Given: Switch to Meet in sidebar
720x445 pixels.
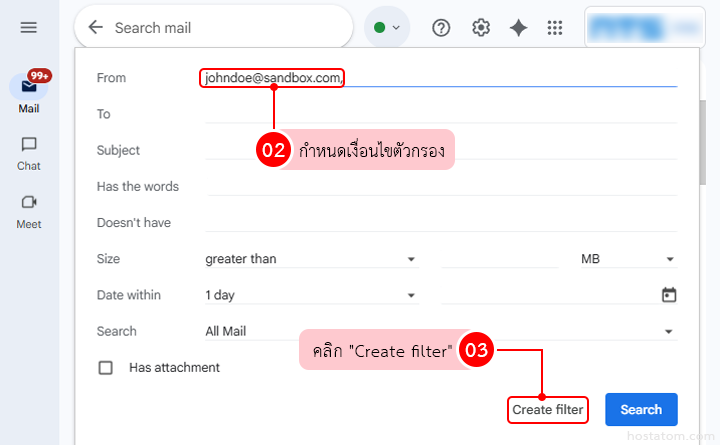Looking at the screenshot, I should (x=29, y=210).
